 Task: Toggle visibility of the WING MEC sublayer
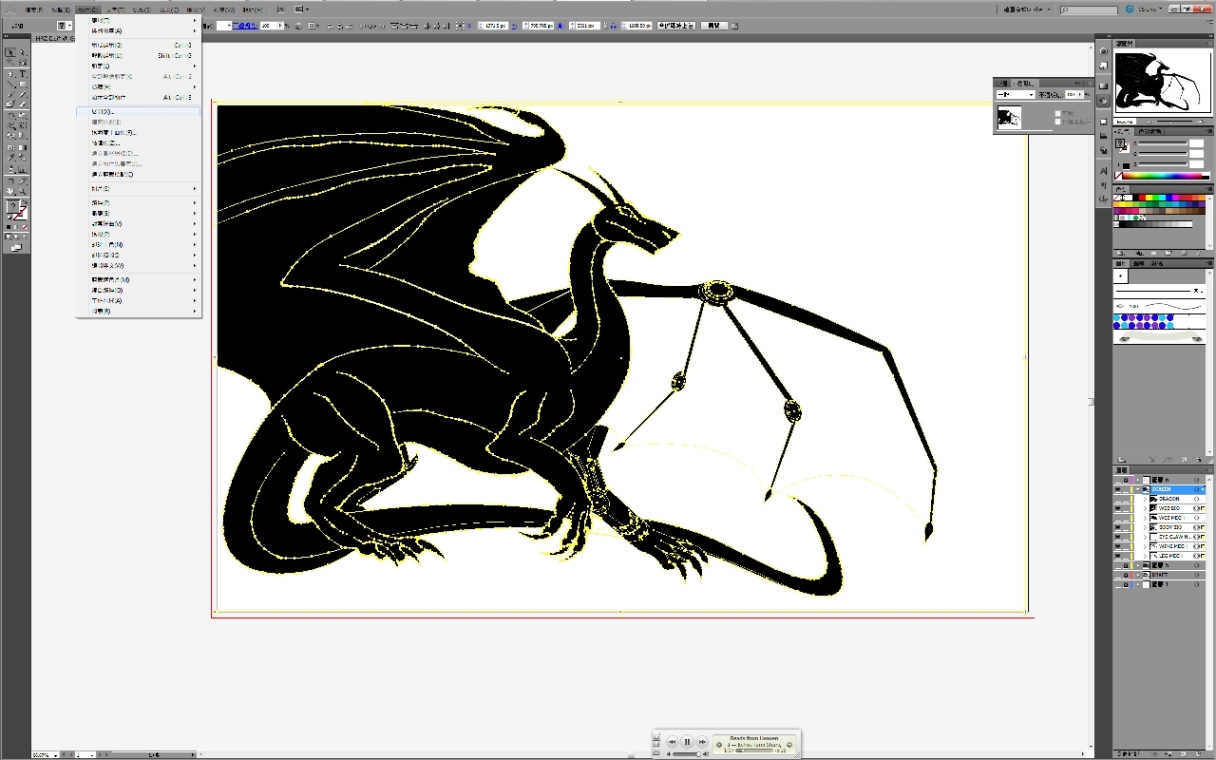(1118, 546)
